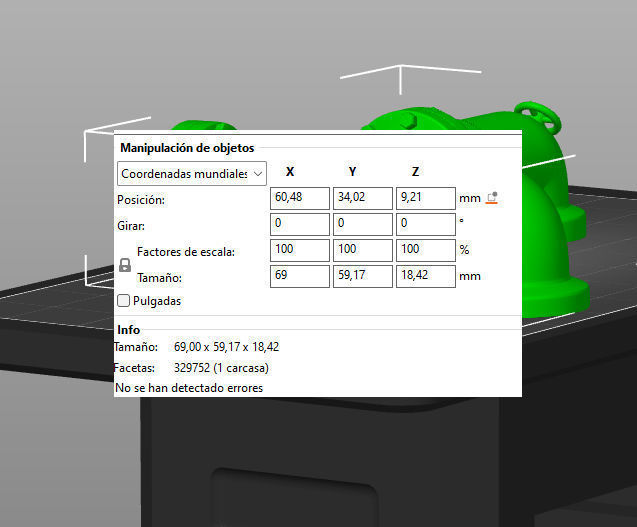The width and height of the screenshot is (637, 527).
Task: Click the Girar Y rotation field
Action: coord(363,224)
